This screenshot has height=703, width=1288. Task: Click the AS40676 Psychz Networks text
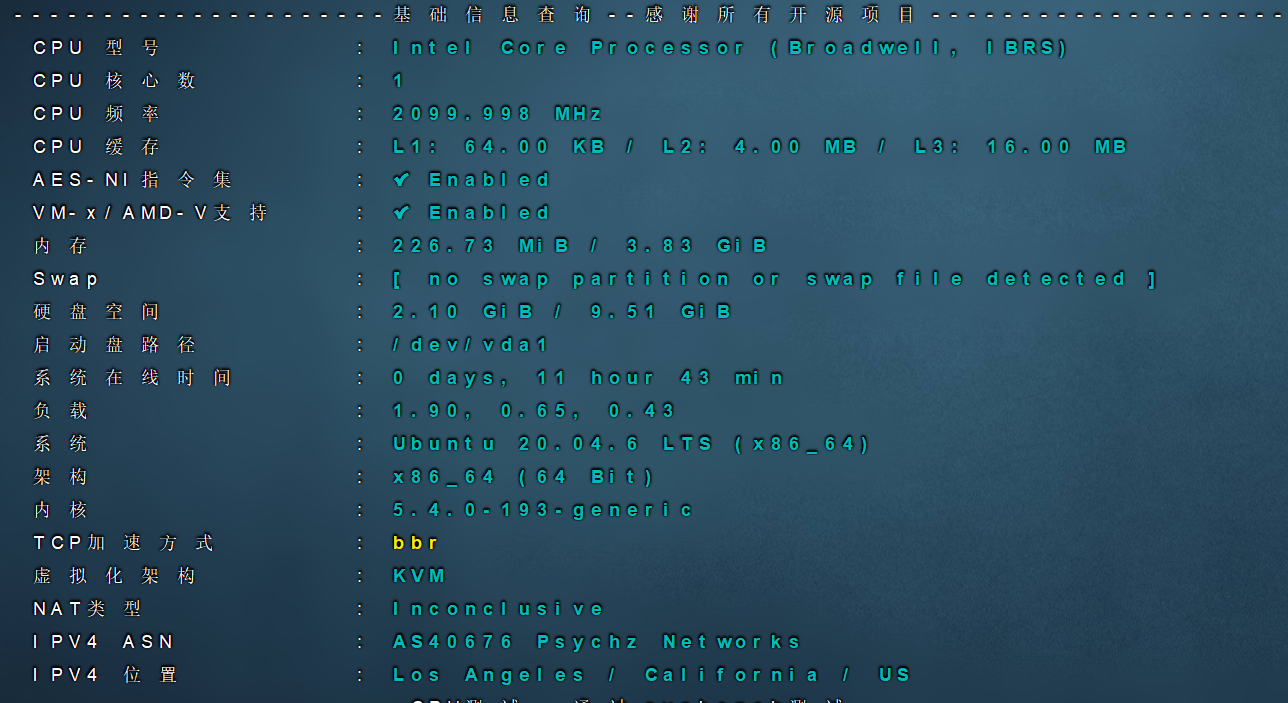pyautogui.click(x=597, y=642)
